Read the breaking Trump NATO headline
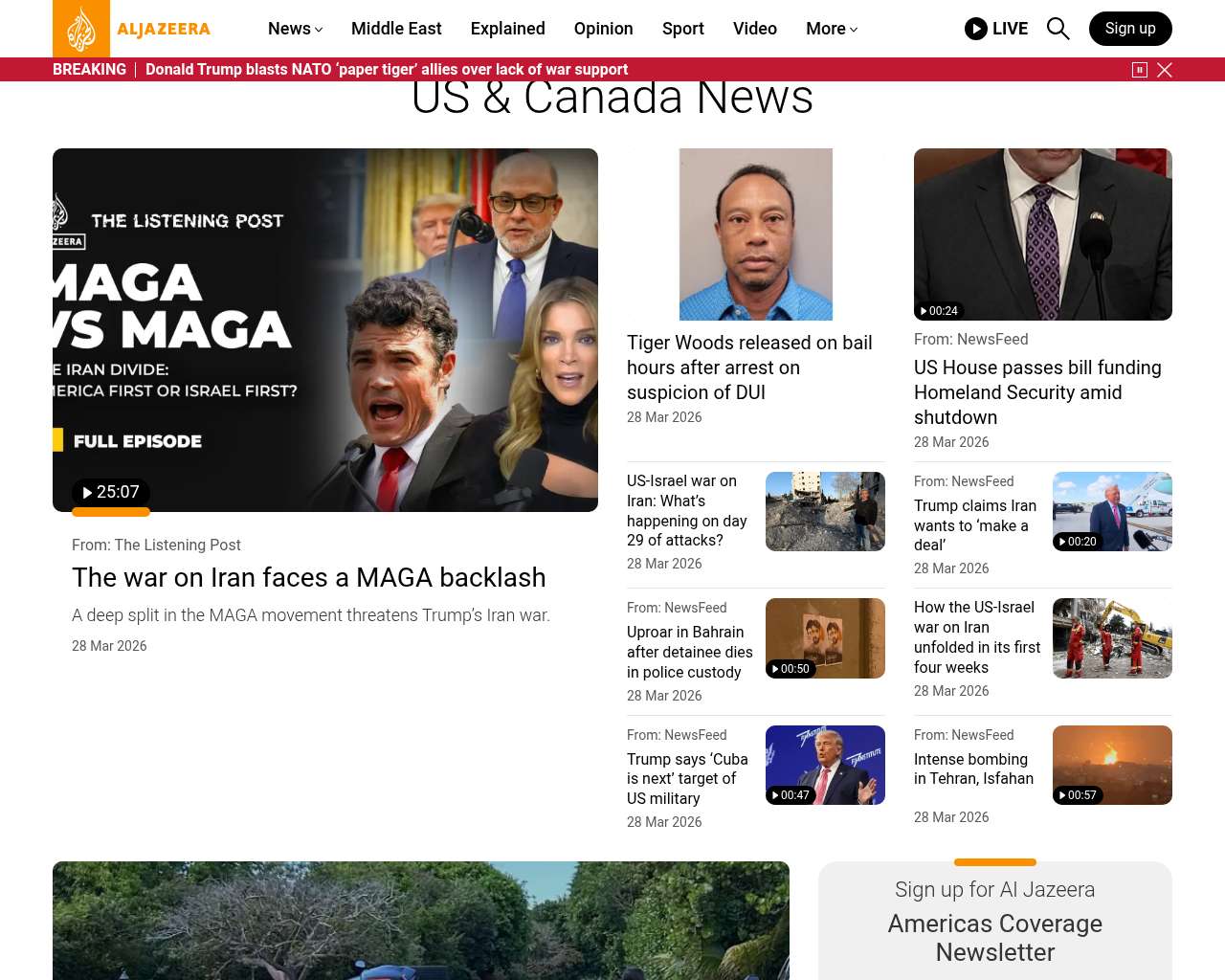 tap(387, 70)
